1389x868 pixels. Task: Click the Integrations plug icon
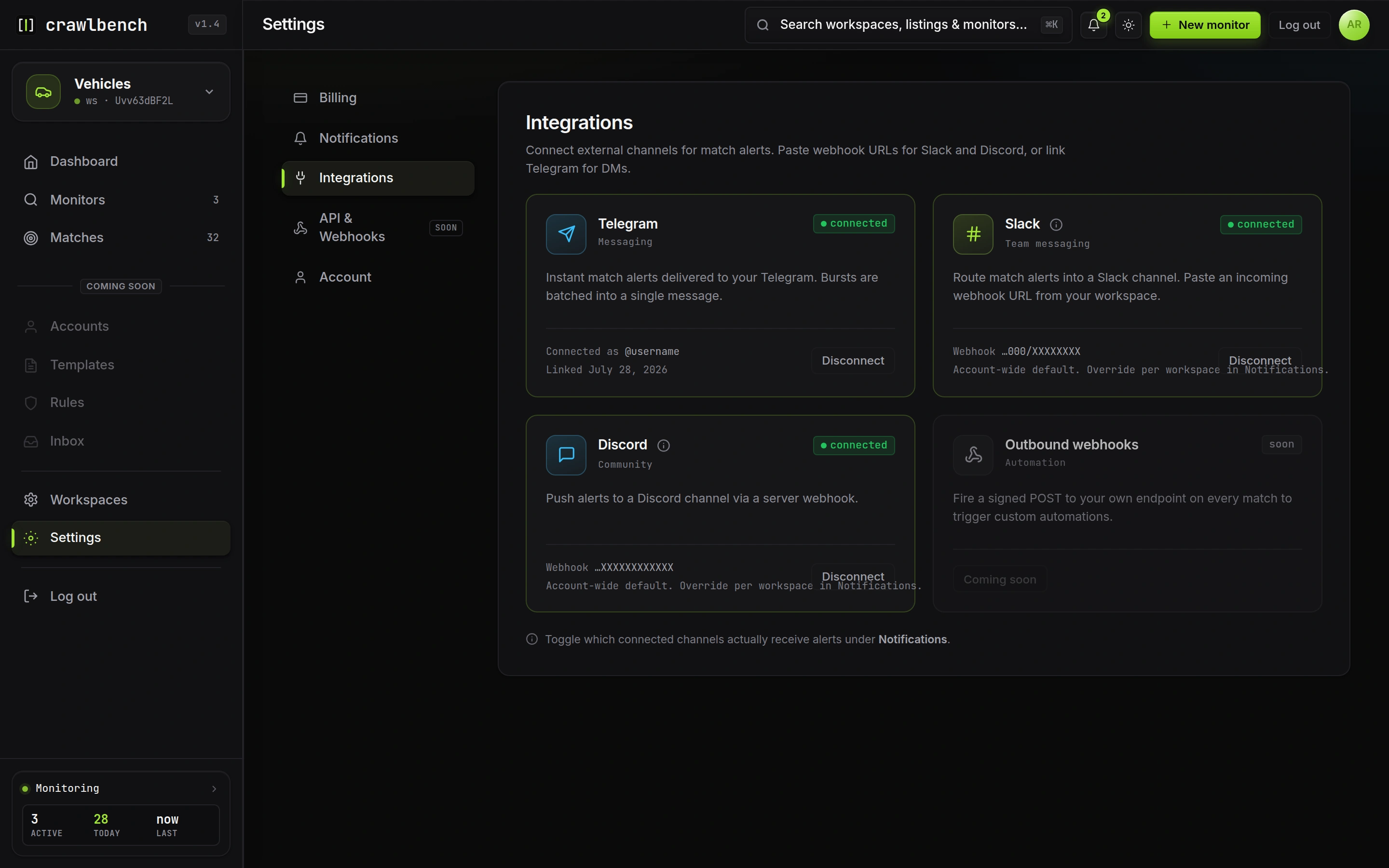coord(300,178)
